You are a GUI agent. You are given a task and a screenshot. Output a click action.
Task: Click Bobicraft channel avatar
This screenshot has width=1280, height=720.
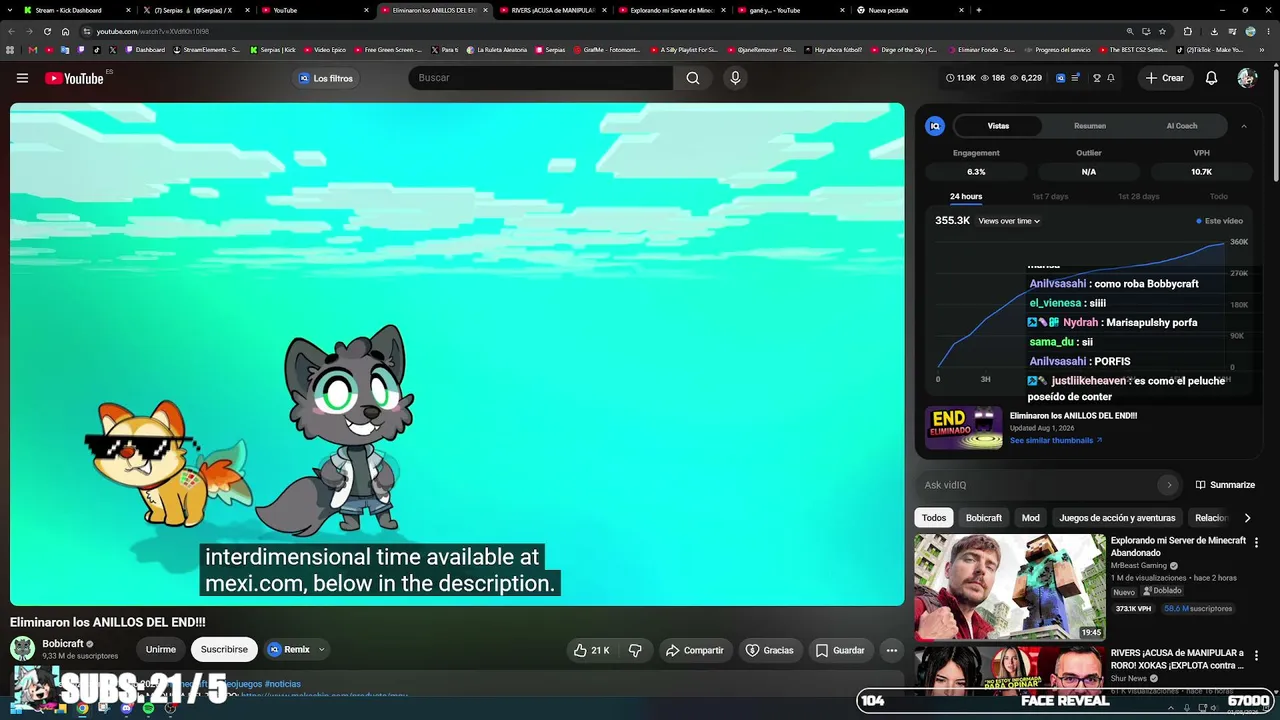(x=22, y=649)
